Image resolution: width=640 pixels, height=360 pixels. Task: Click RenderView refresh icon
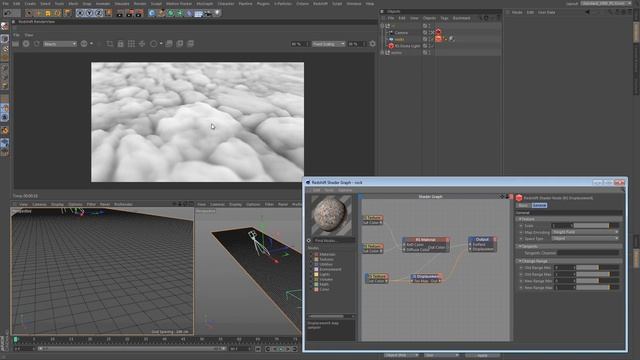tap(37, 44)
